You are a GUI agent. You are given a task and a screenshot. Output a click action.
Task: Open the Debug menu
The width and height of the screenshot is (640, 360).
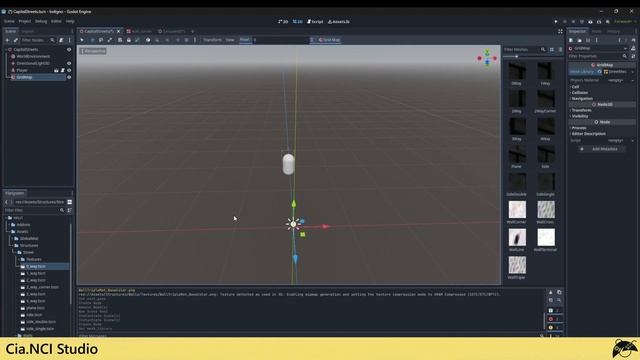41,21
